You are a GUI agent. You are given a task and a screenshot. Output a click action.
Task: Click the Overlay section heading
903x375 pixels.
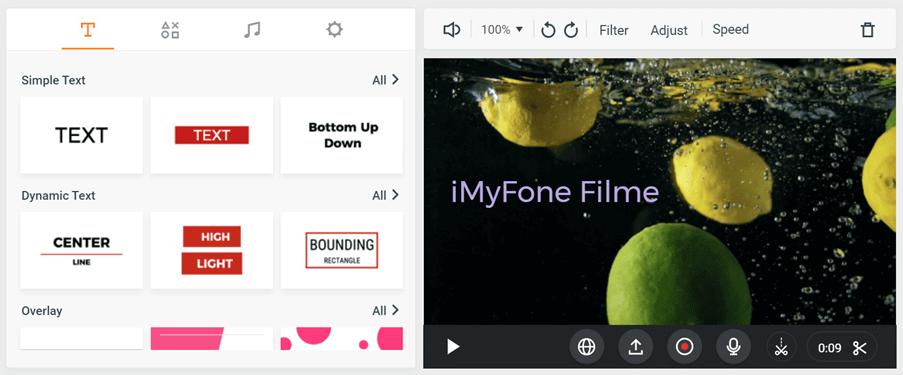coord(41,310)
